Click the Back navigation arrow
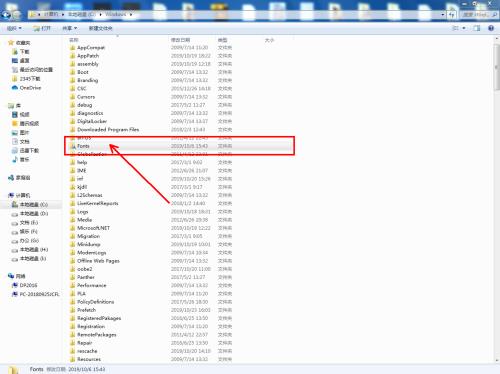The image size is (500, 374). click(x=6, y=15)
